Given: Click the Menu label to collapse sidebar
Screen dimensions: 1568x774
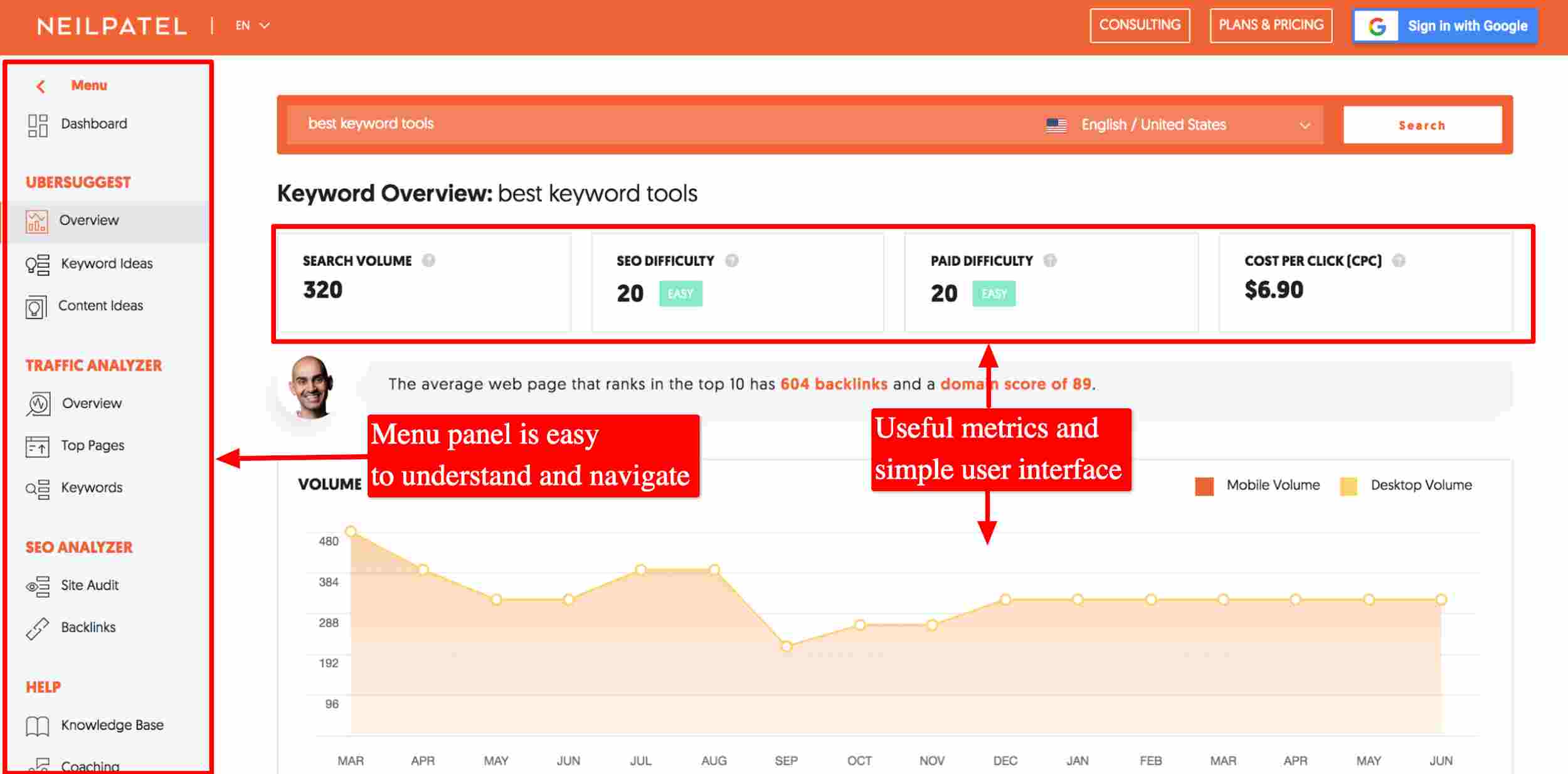Looking at the screenshot, I should click(89, 85).
